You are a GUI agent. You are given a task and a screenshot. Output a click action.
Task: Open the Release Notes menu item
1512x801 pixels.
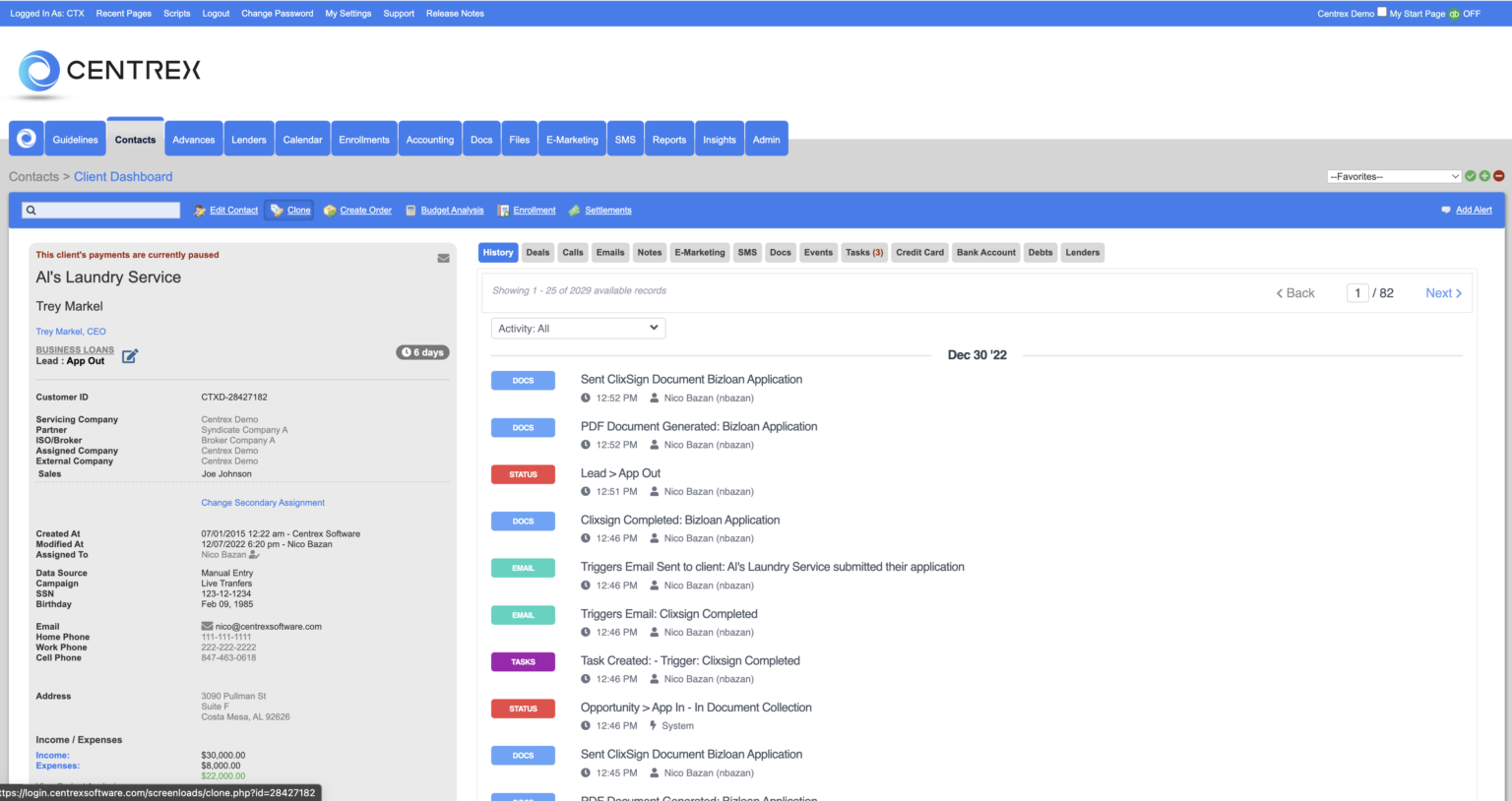(x=455, y=13)
